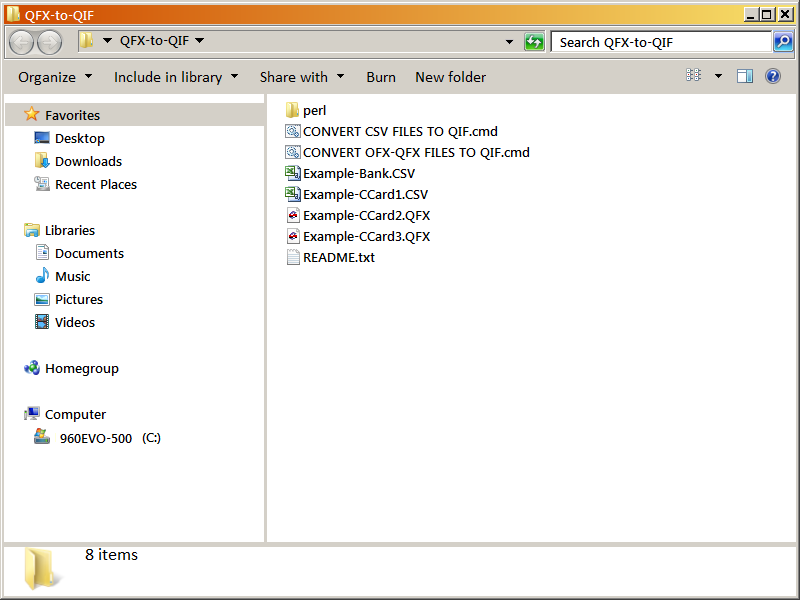The width and height of the screenshot is (800, 600).
Task: Click the Change your view icon
Action: (x=694, y=76)
